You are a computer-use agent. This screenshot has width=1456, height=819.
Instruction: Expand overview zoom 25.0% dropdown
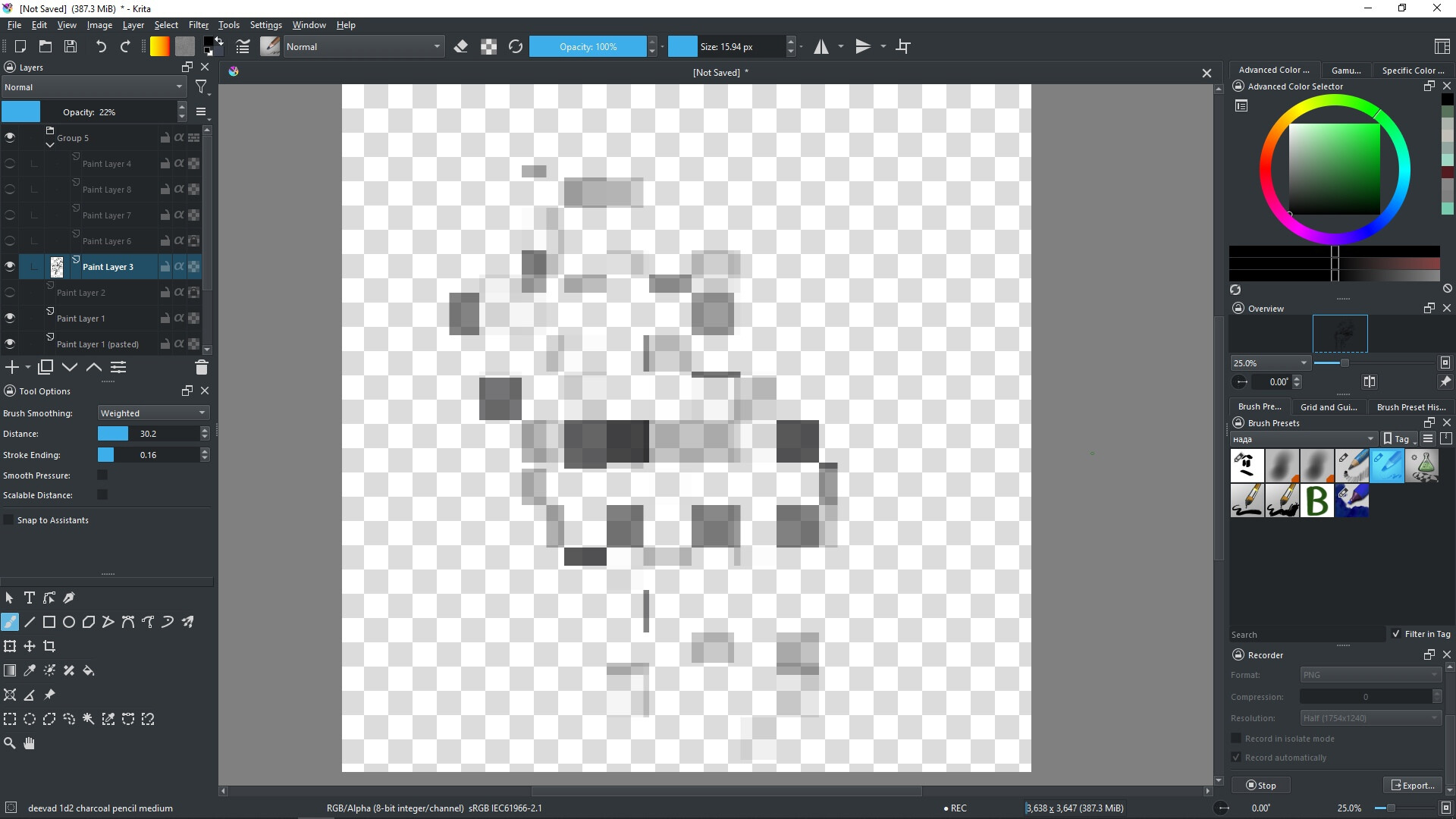(1270, 363)
